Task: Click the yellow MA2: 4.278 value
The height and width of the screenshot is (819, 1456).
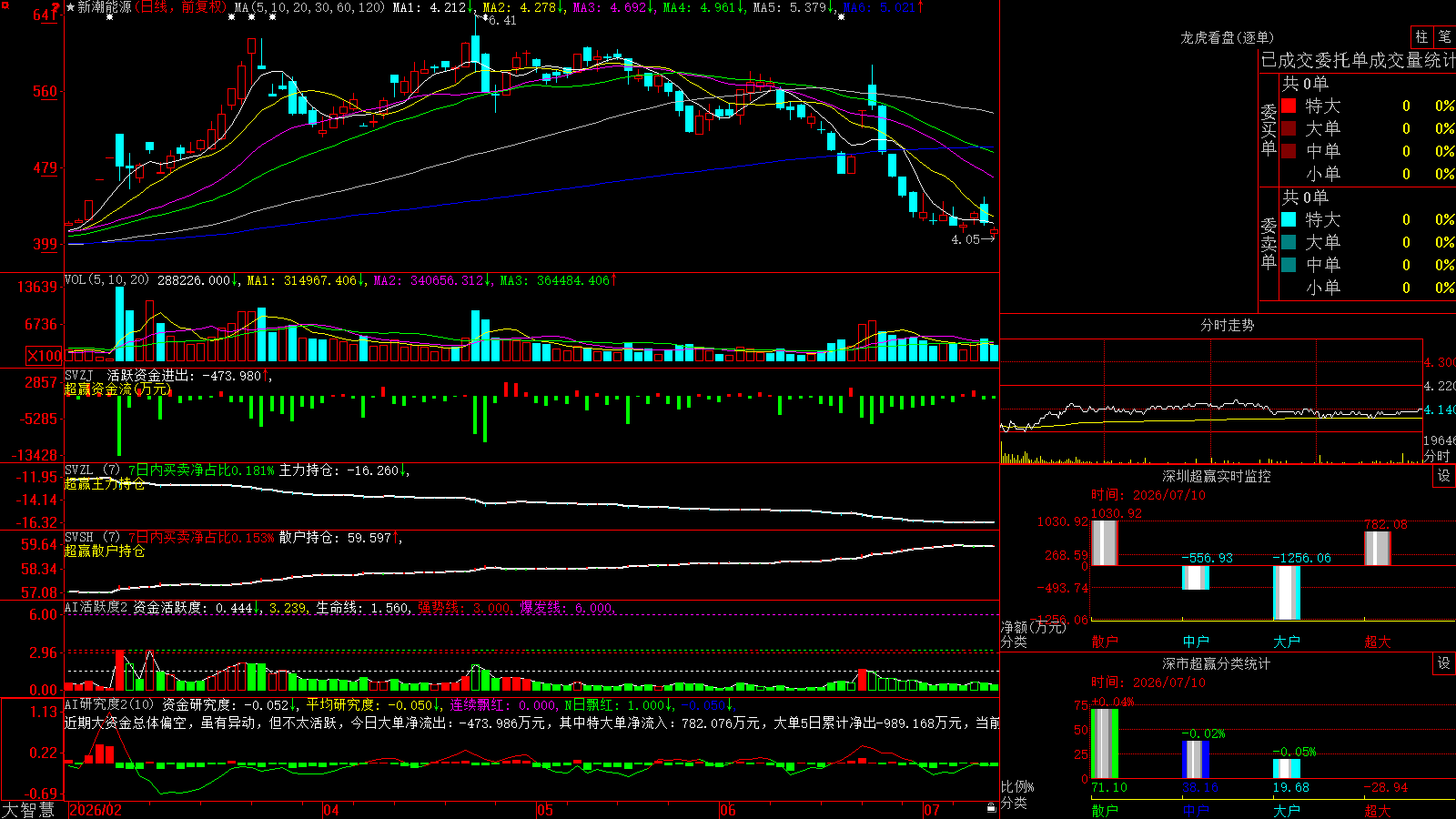Action: (521, 7)
